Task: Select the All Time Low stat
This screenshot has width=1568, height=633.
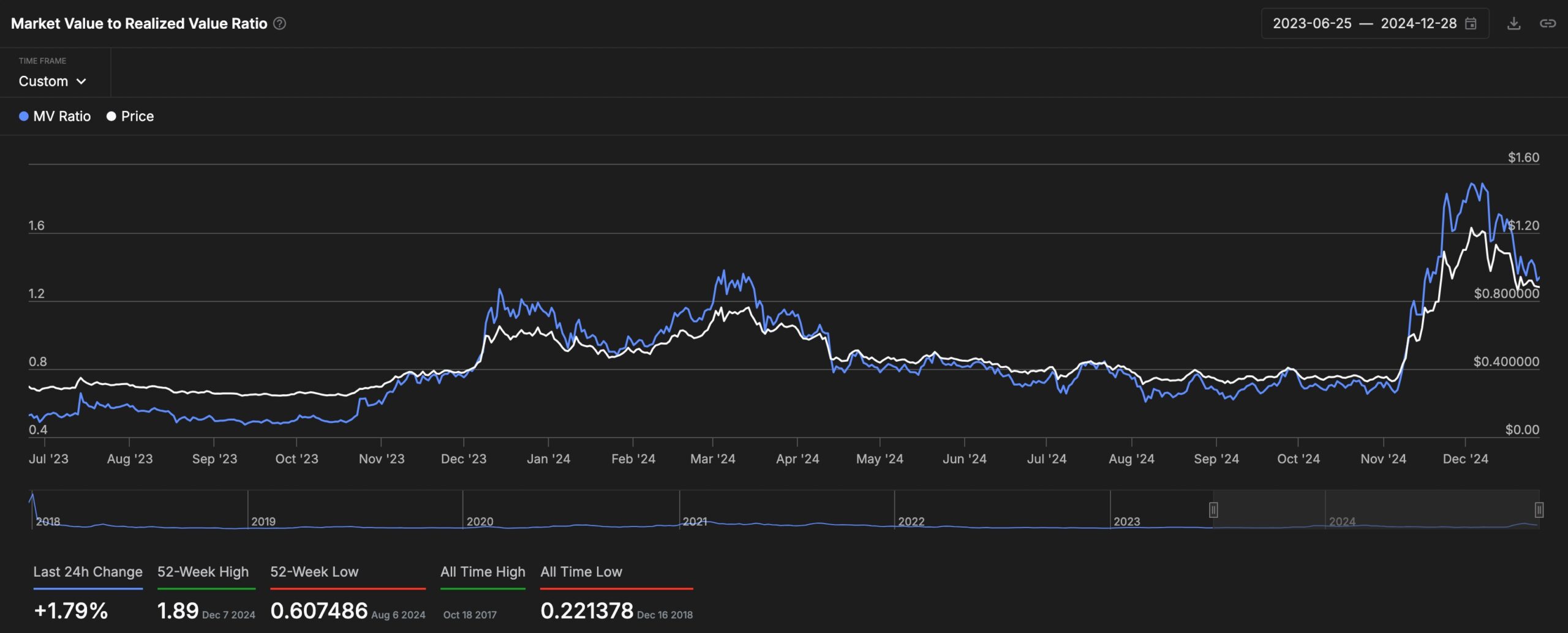Action: pos(616,593)
